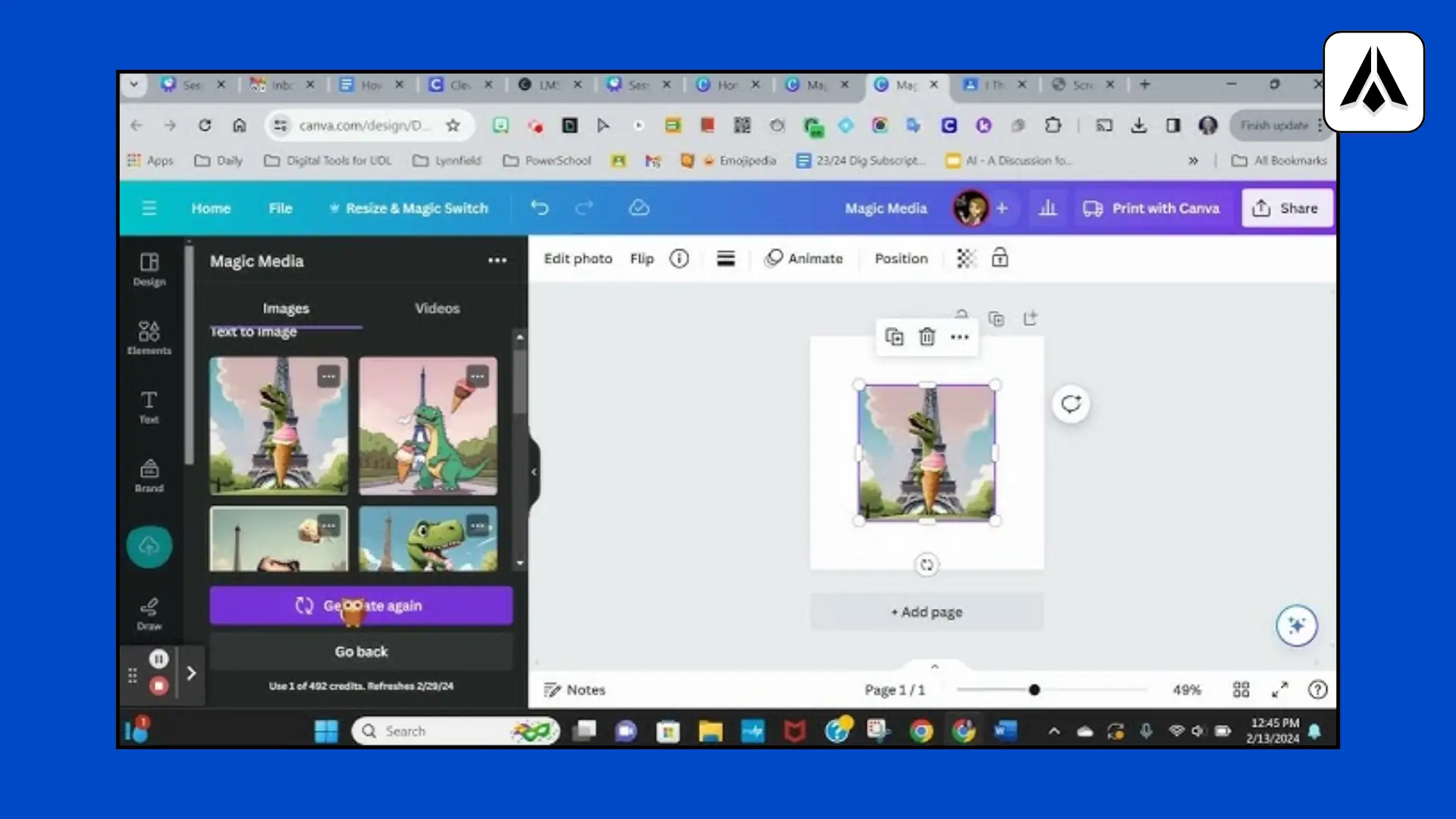Select green dinosaur with ice cream thumbnail
The width and height of the screenshot is (1456, 819).
[428, 425]
